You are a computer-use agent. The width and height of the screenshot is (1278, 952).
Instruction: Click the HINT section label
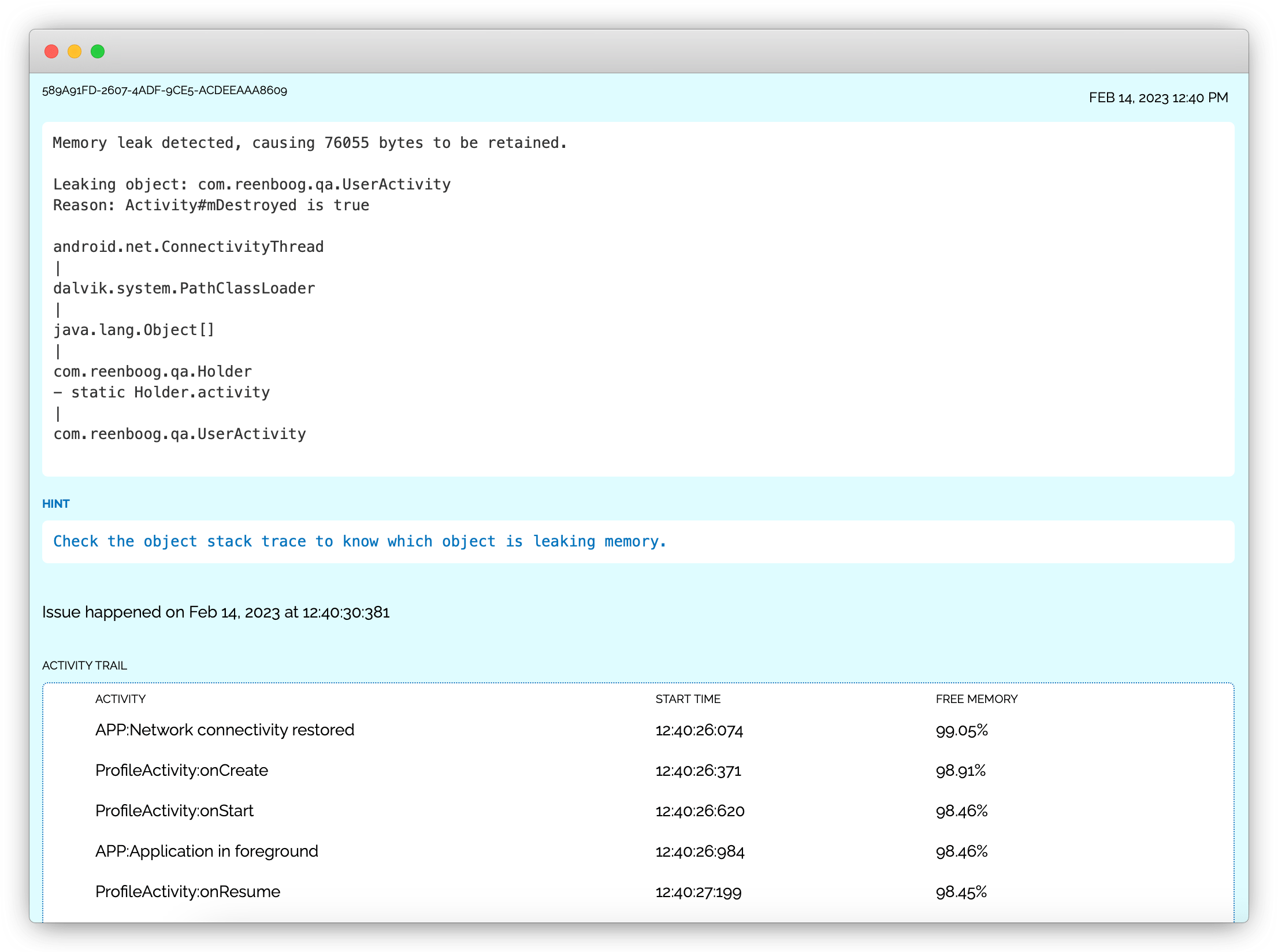click(x=56, y=503)
